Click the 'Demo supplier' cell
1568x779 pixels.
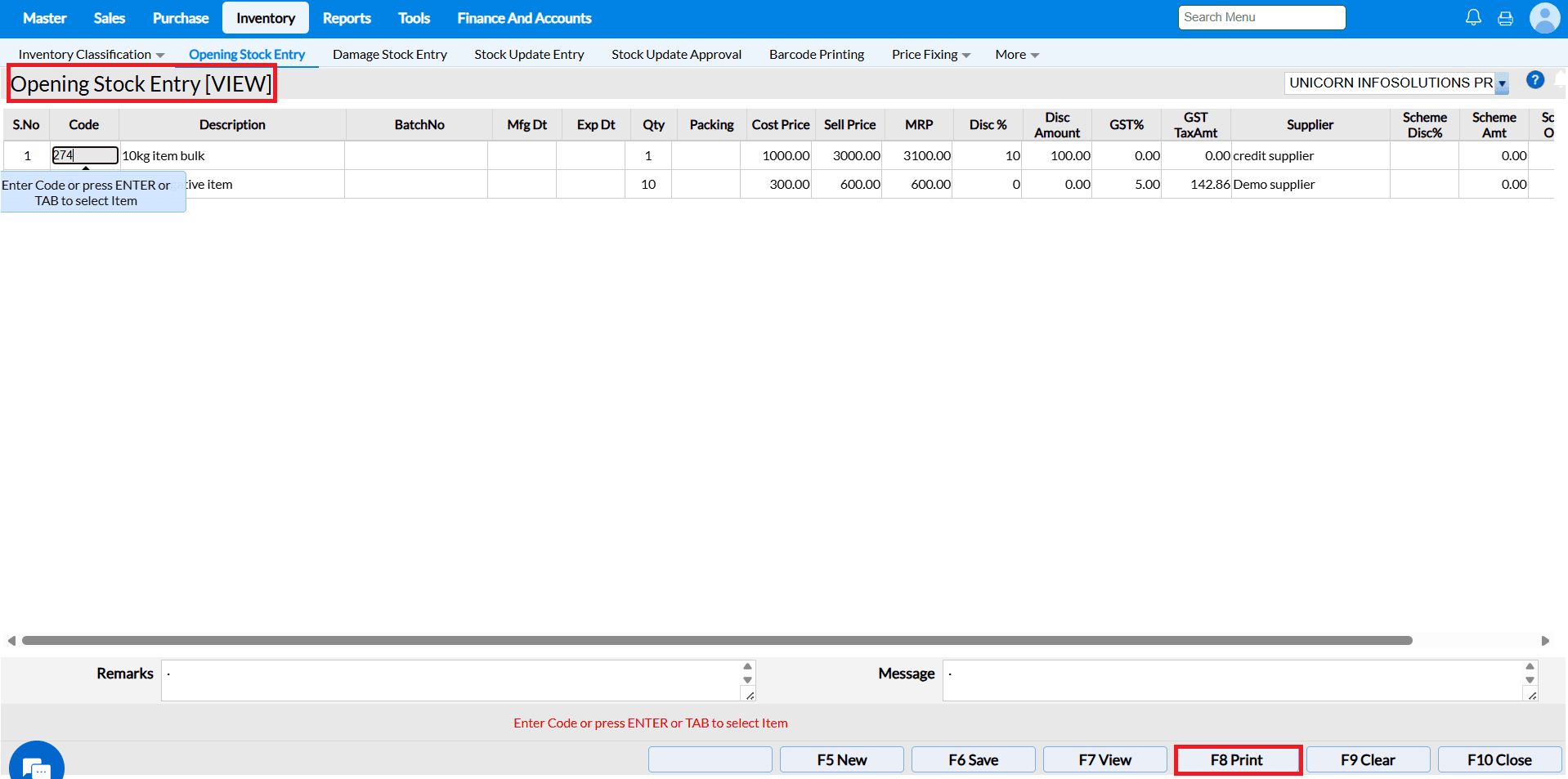point(1310,184)
